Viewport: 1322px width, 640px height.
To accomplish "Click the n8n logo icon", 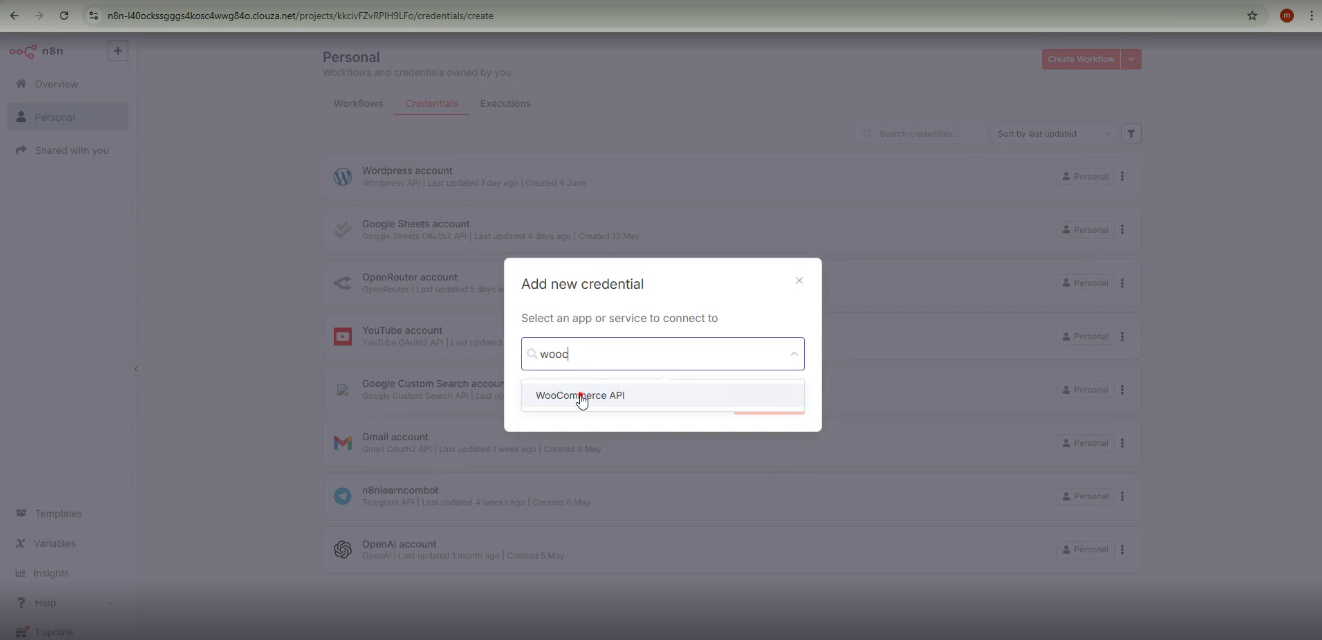I will point(23,51).
